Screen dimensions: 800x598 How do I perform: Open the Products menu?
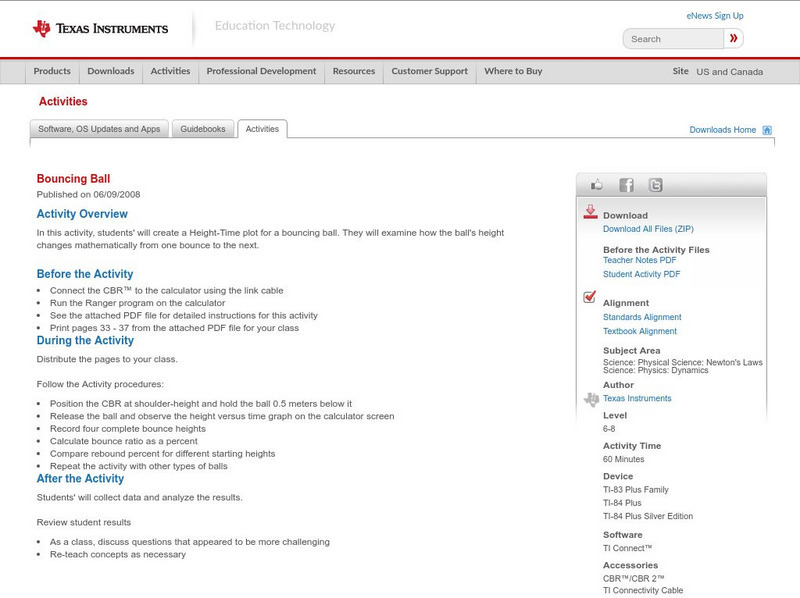tap(52, 71)
